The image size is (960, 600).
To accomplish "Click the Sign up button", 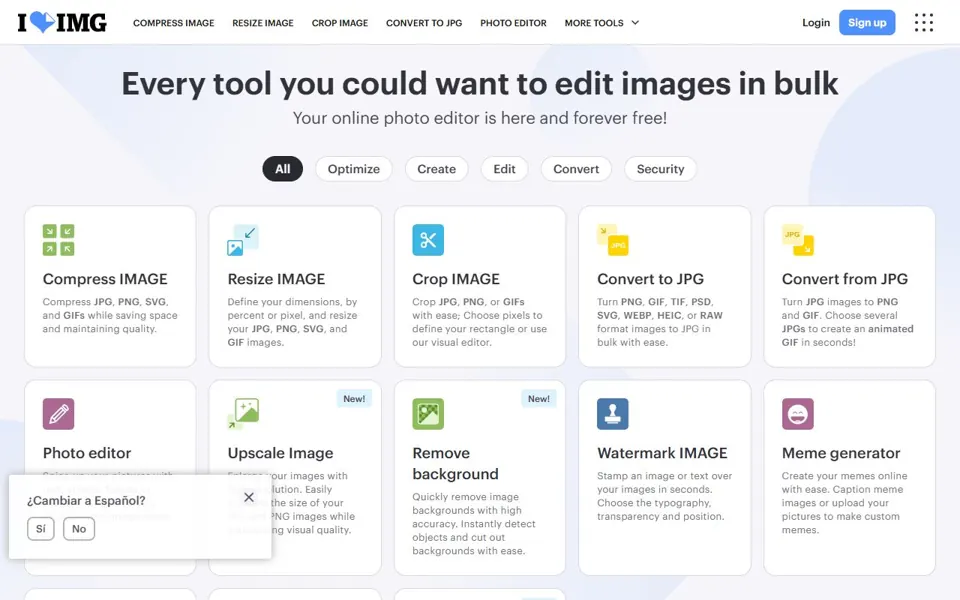I will 867,23.
